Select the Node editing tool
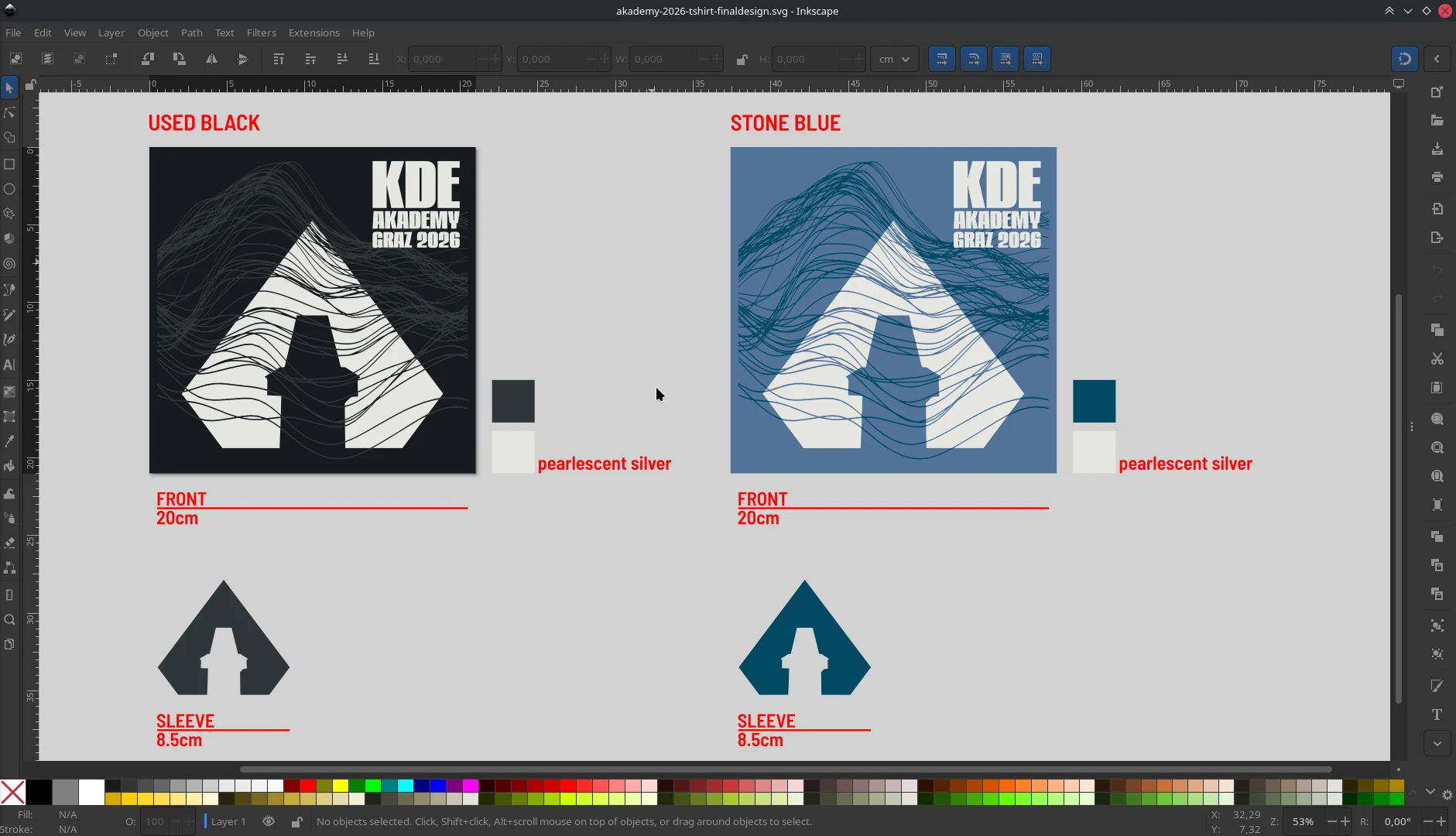Image resolution: width=1456 pixels, height=836 pixels. pyautogui.click(x=9, y=113)
